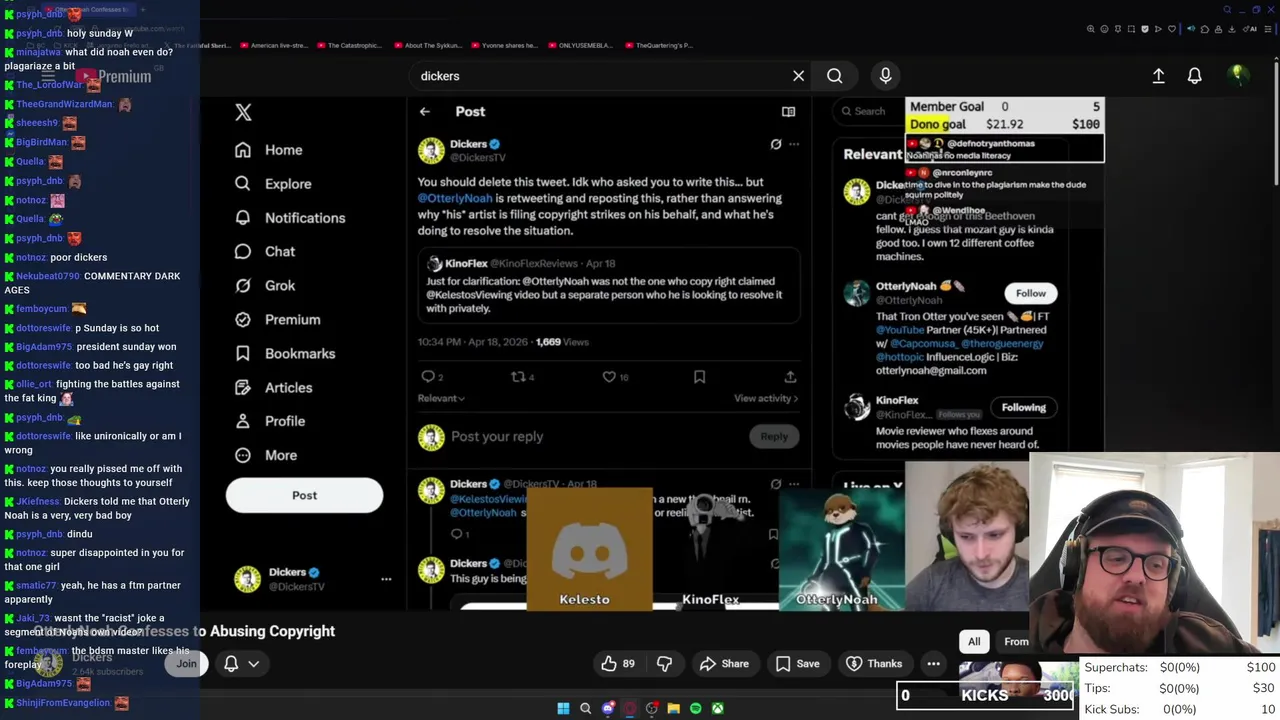This screenshot has width=1280, height=720.
Task: Repost the Dickers tweet
Action: point(518,377)
